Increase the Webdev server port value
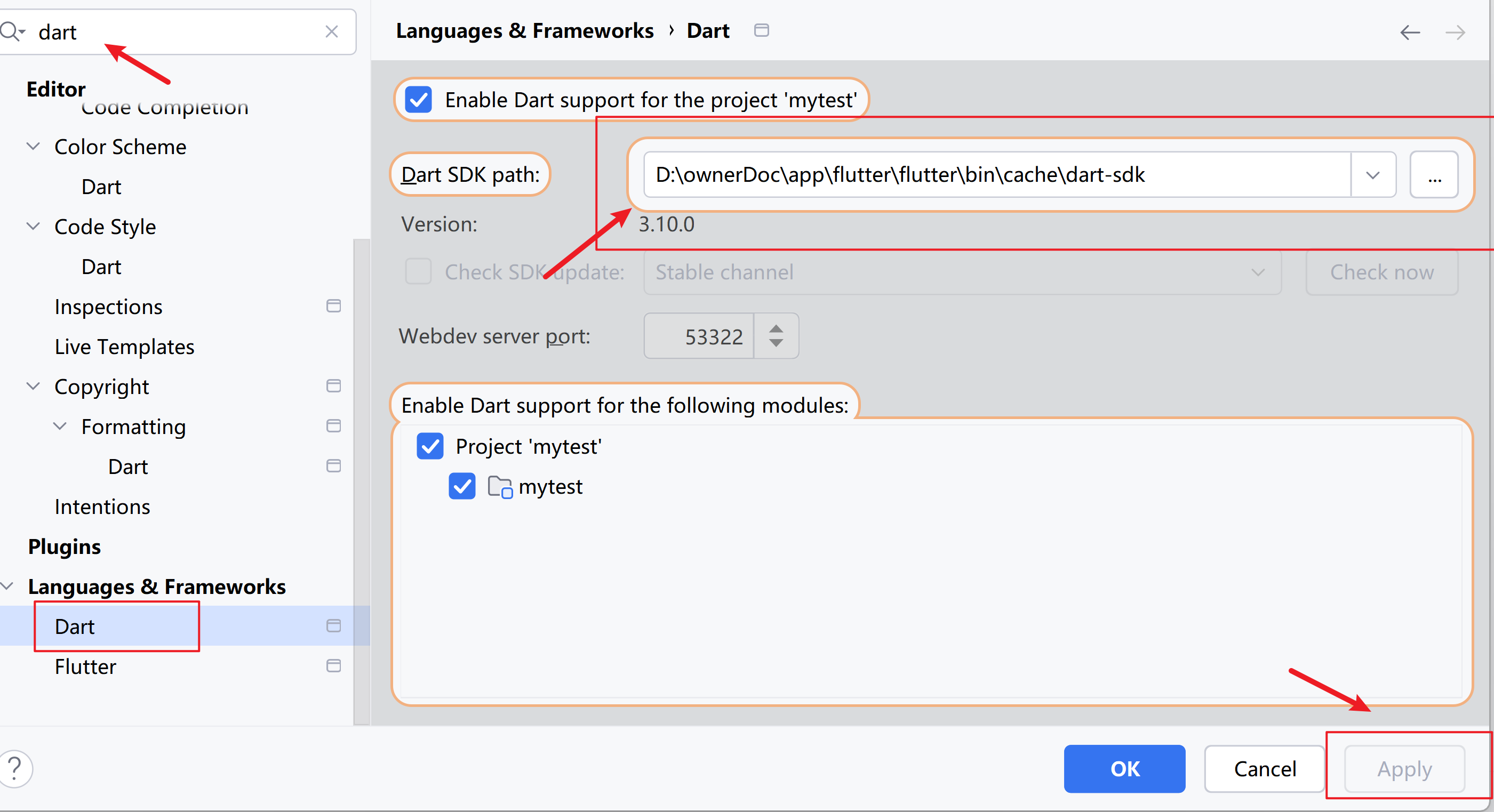This screenshot has height=812, width=1494. coord(776,329)
